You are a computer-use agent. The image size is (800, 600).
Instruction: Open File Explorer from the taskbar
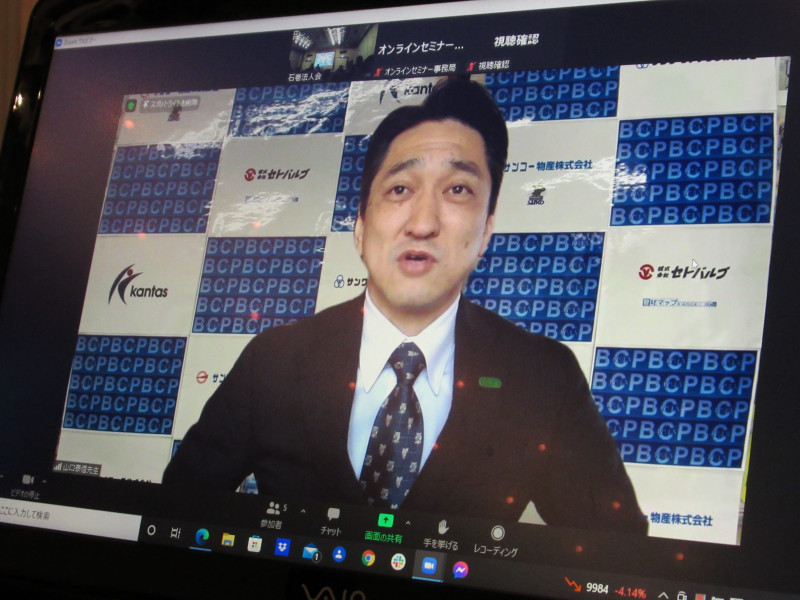(228, 540)
